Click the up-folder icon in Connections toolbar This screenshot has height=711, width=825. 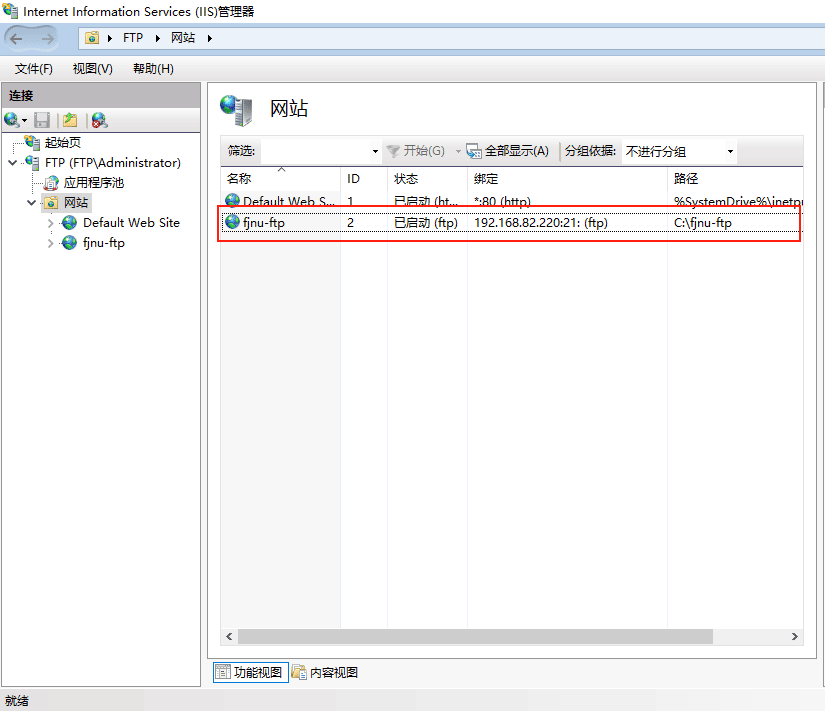(70, 120)
